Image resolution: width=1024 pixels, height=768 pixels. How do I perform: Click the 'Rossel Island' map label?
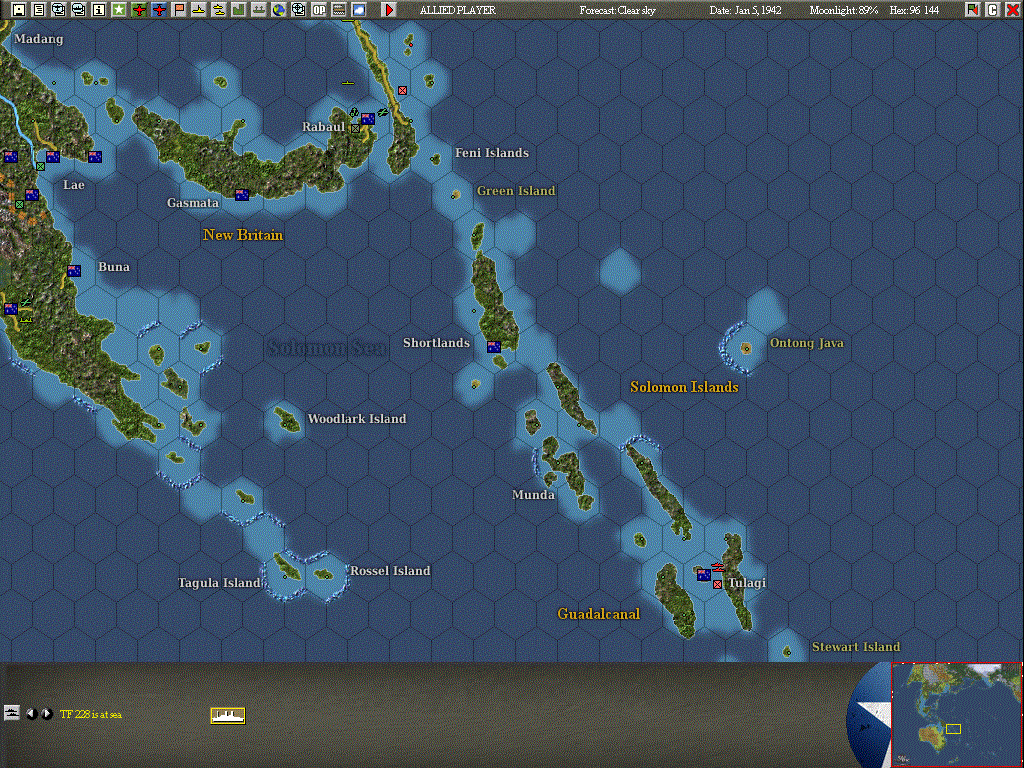pyautogui.click(x=390, y=570)
